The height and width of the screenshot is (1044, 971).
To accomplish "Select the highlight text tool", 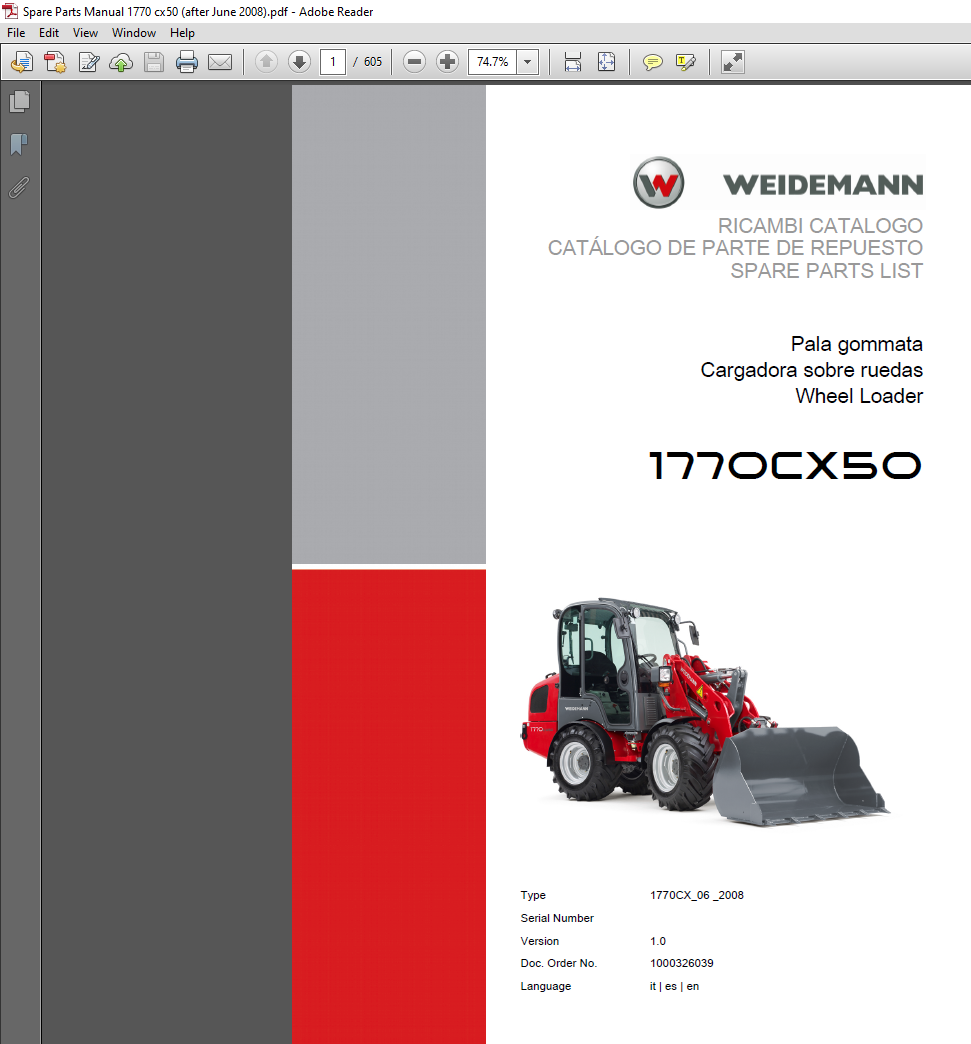I will pos(685,63).
